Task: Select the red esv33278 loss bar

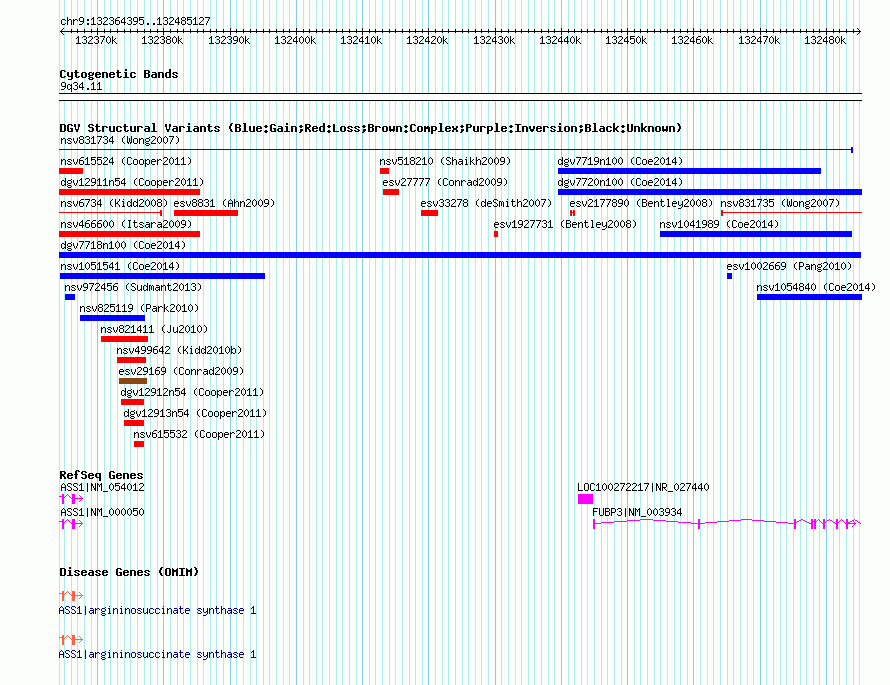Action: [429, 213]
